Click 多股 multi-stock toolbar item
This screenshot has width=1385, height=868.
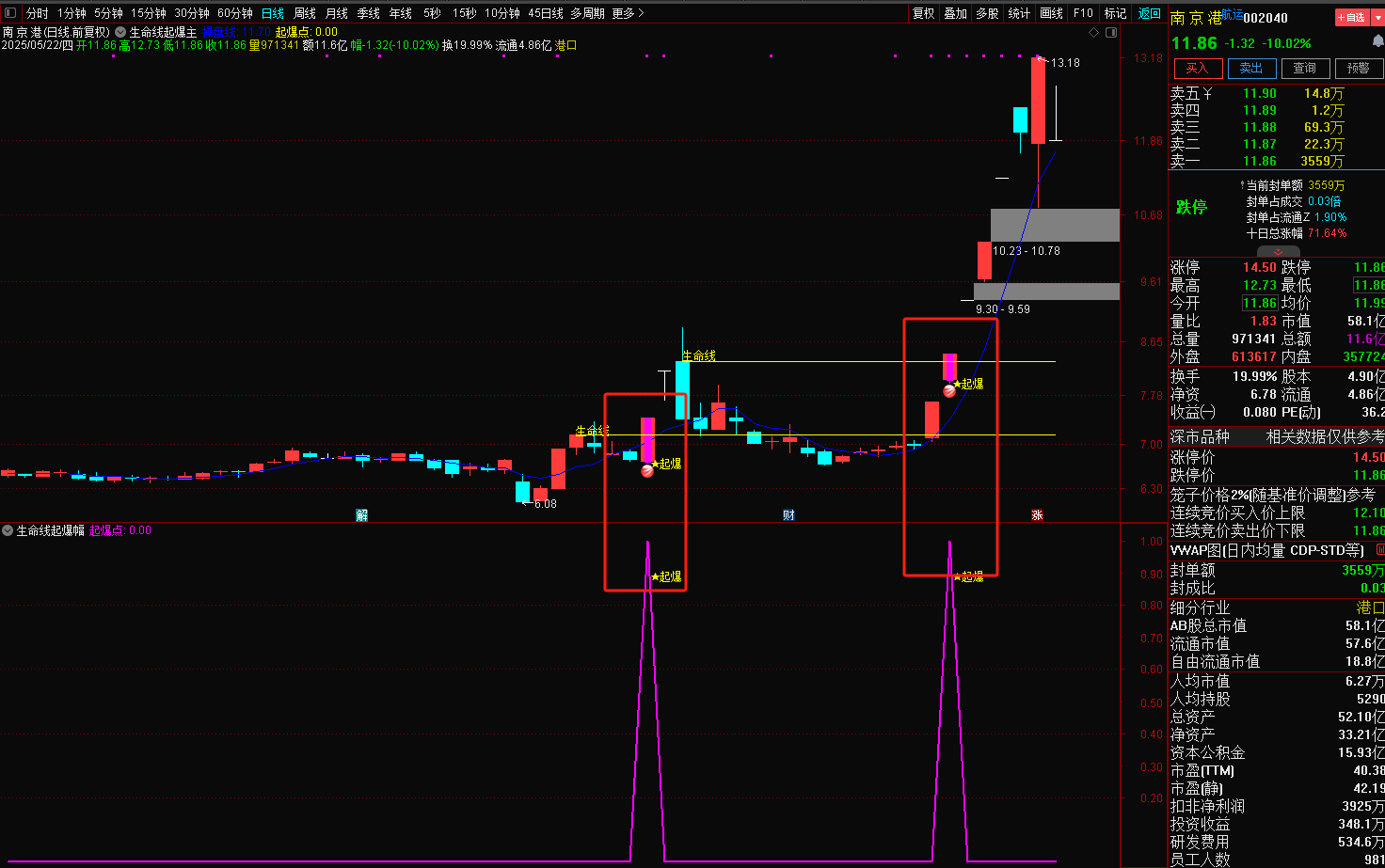click(x=987, y=13)
